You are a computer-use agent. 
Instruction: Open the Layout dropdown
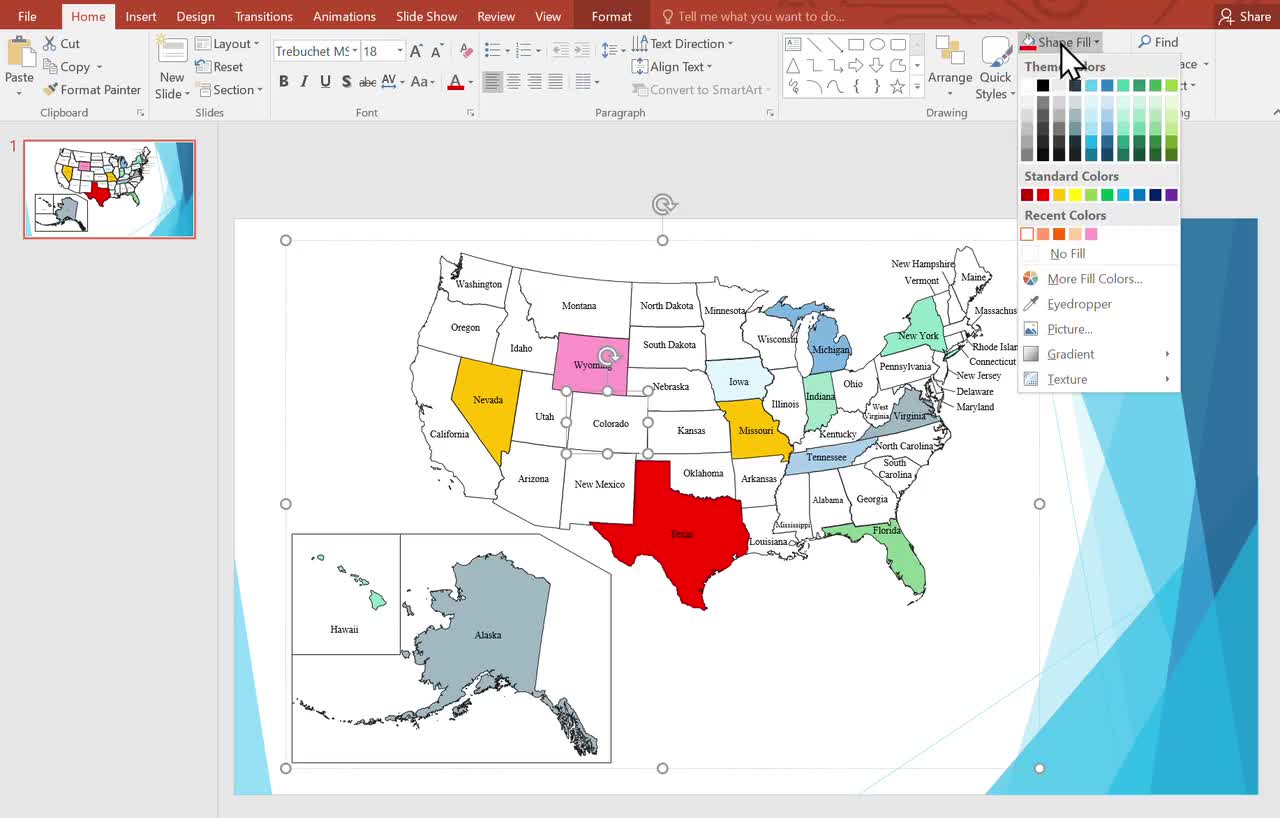point(228,43)
